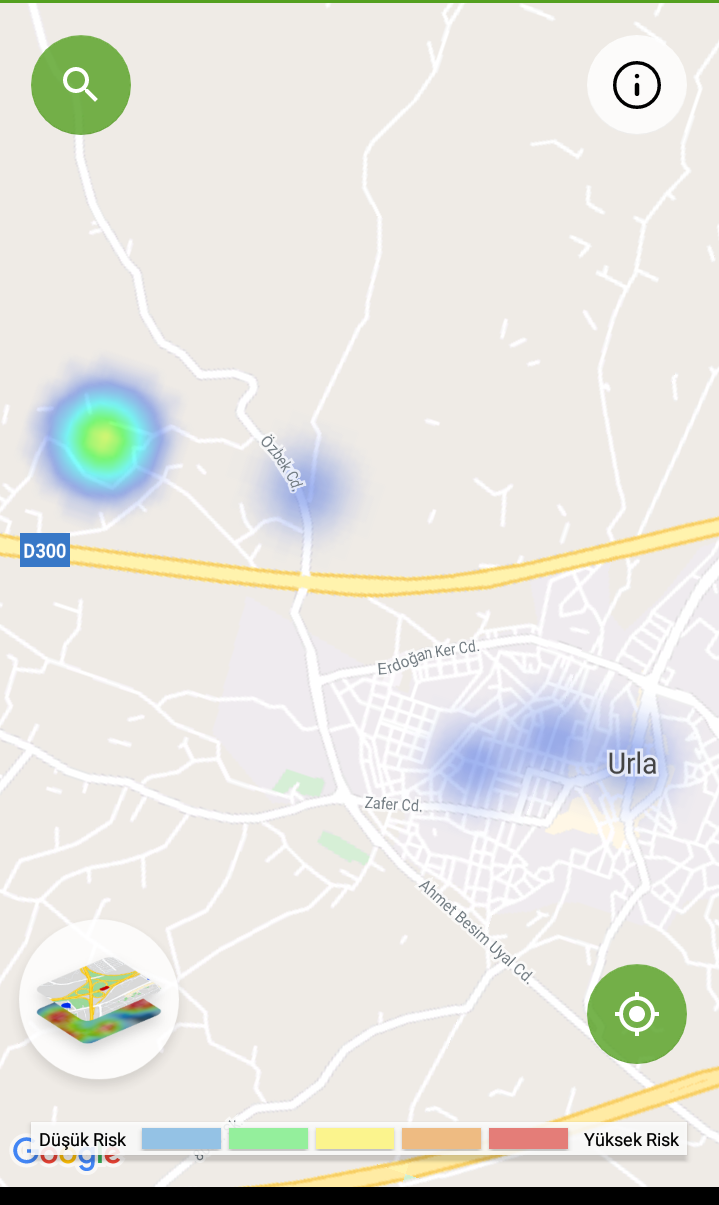Open the green search button
The width and height of the screenshot is (719, 1205).
pyautogui.click(x=81, y=85)
